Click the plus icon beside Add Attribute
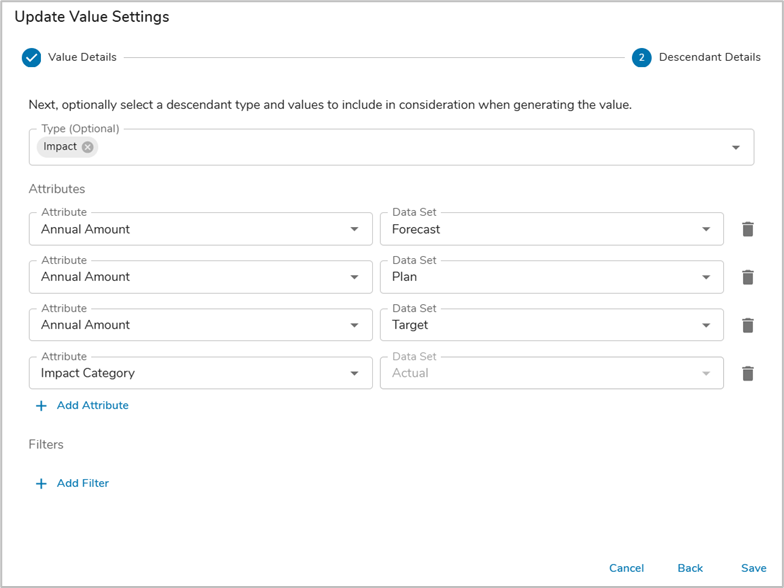The height and width of the screenshot is (588, 784). [41, 406]
